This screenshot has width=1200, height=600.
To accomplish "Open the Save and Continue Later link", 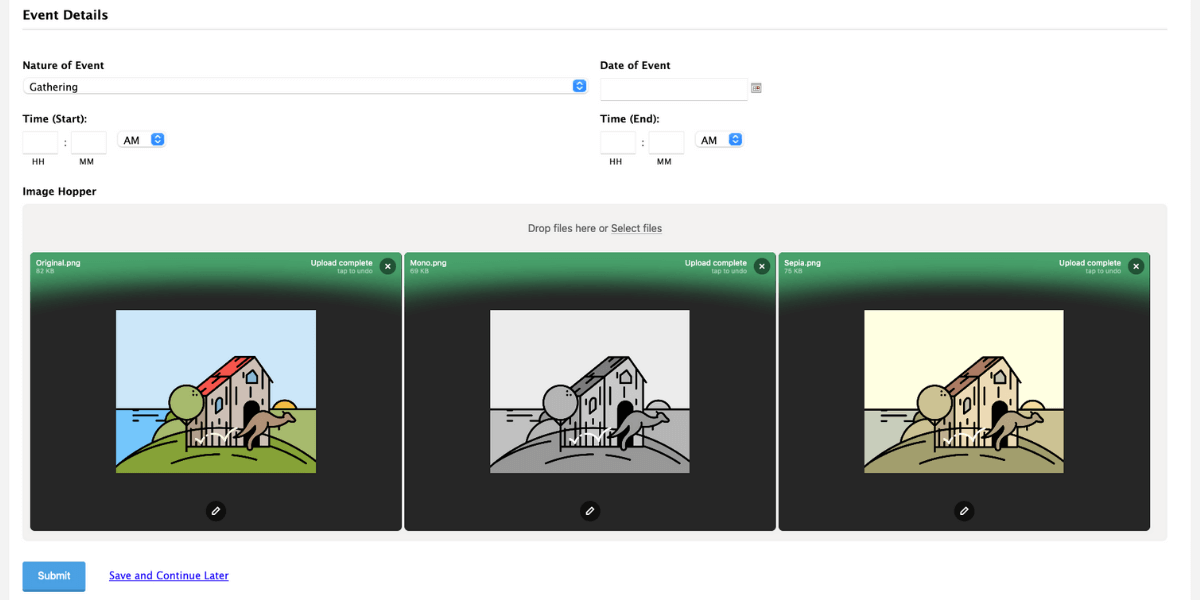I will pyautogui.click(x=169, y=576).
